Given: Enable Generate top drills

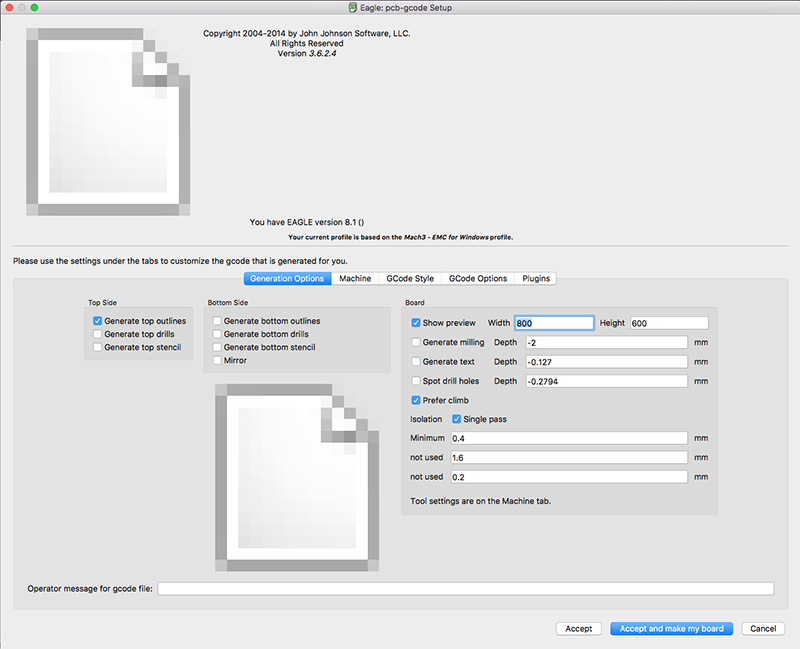Looking at the screenshot, I should point(97,334).
